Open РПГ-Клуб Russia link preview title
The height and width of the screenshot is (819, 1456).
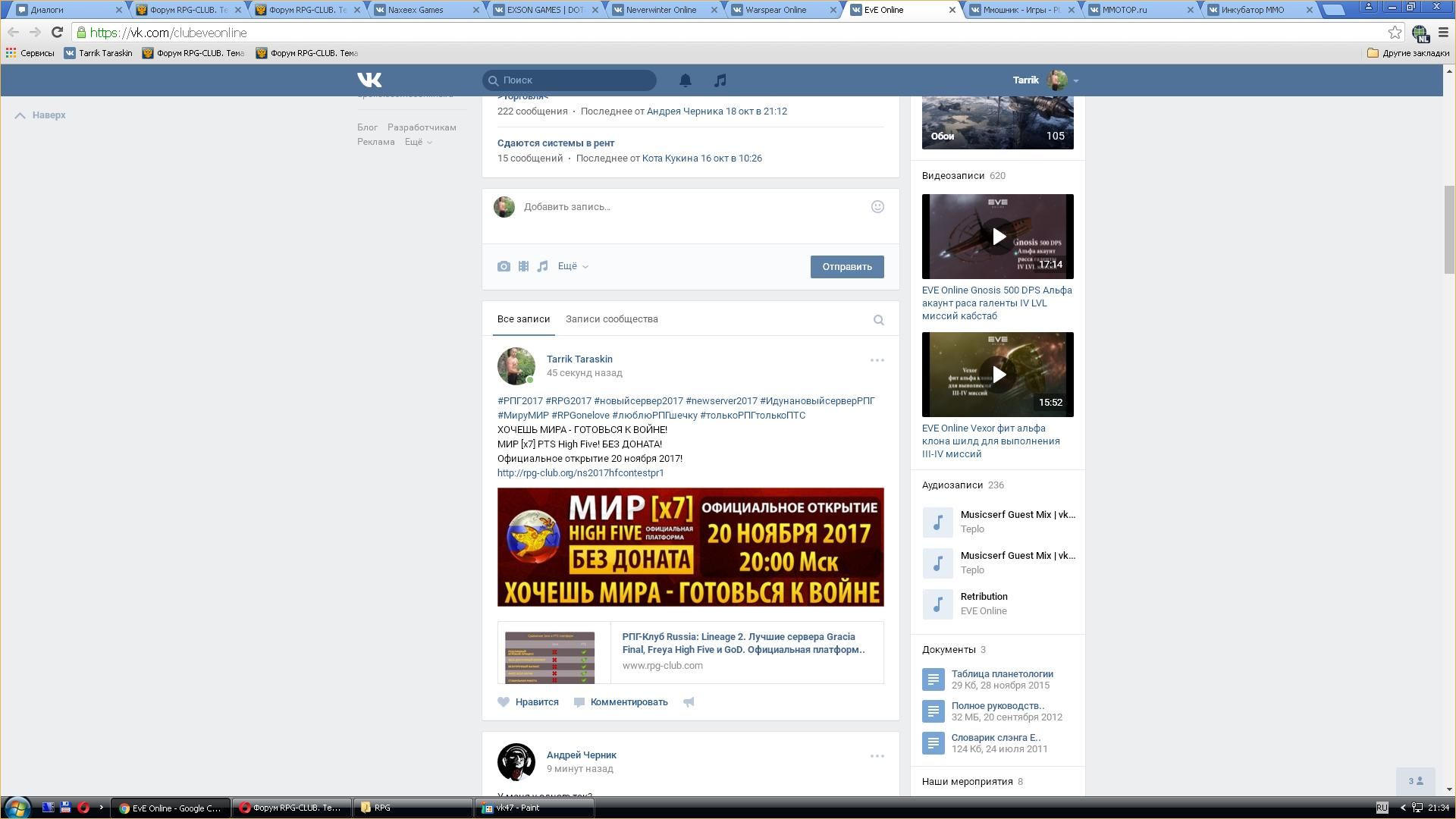[x=743, y=643]
